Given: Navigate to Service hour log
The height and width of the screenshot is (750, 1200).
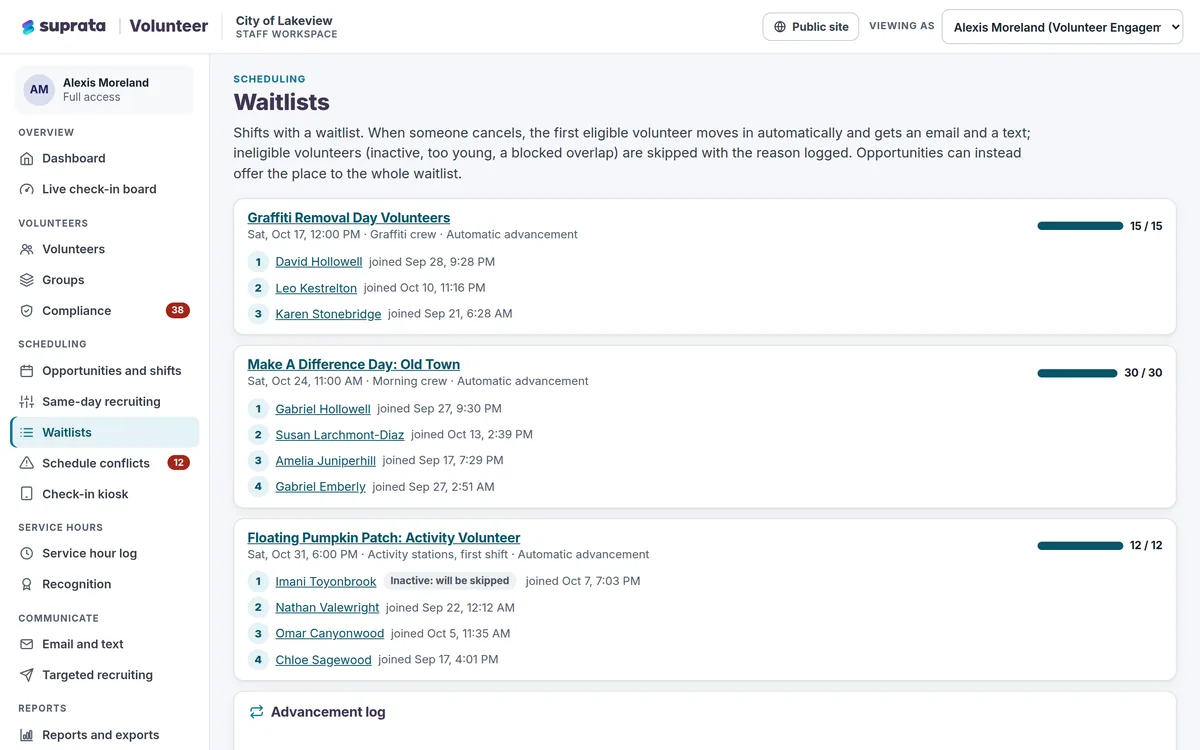Looking at the screenshot, I should point(105,553).
